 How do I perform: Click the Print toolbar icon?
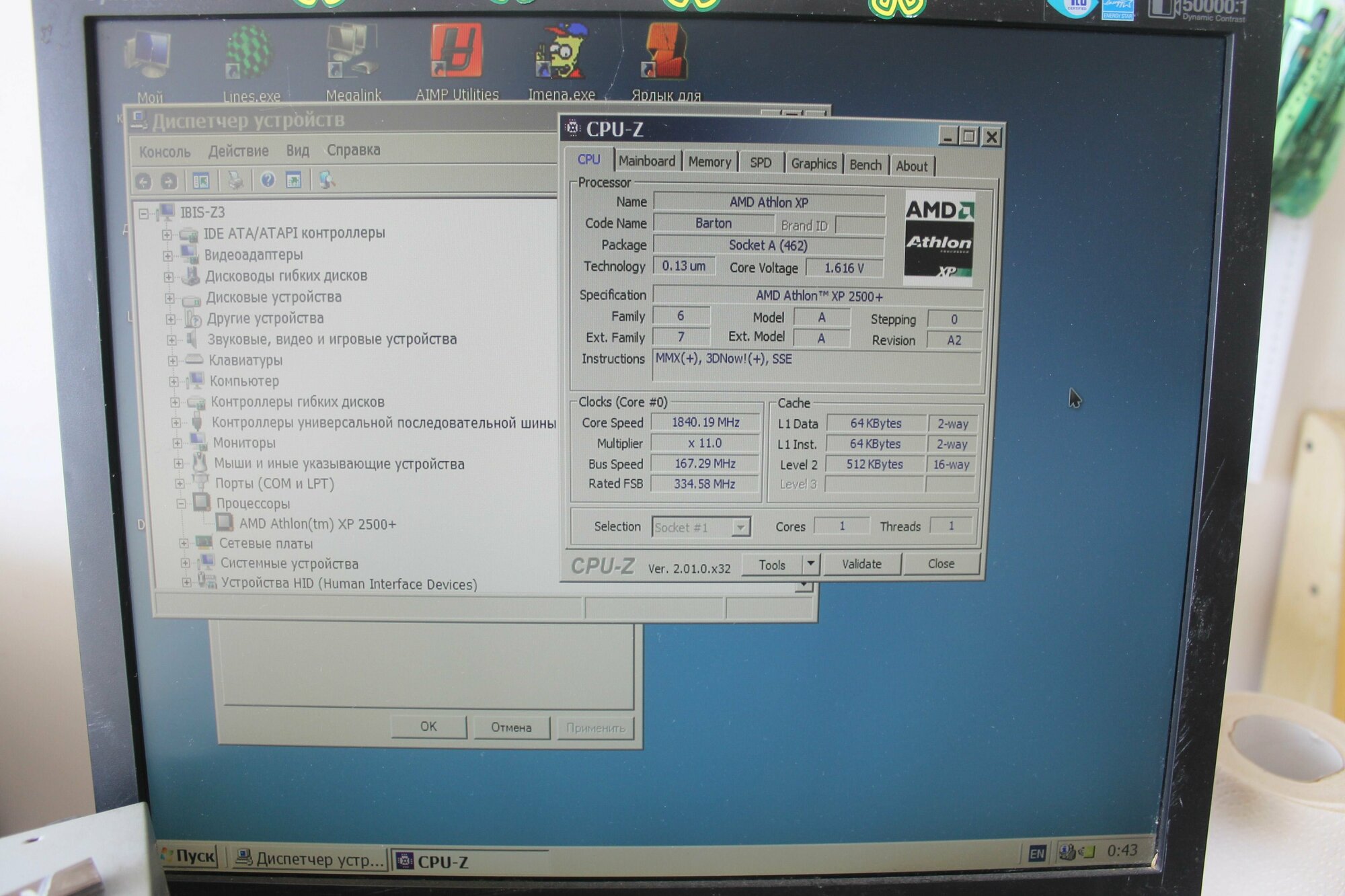point(235,180)
